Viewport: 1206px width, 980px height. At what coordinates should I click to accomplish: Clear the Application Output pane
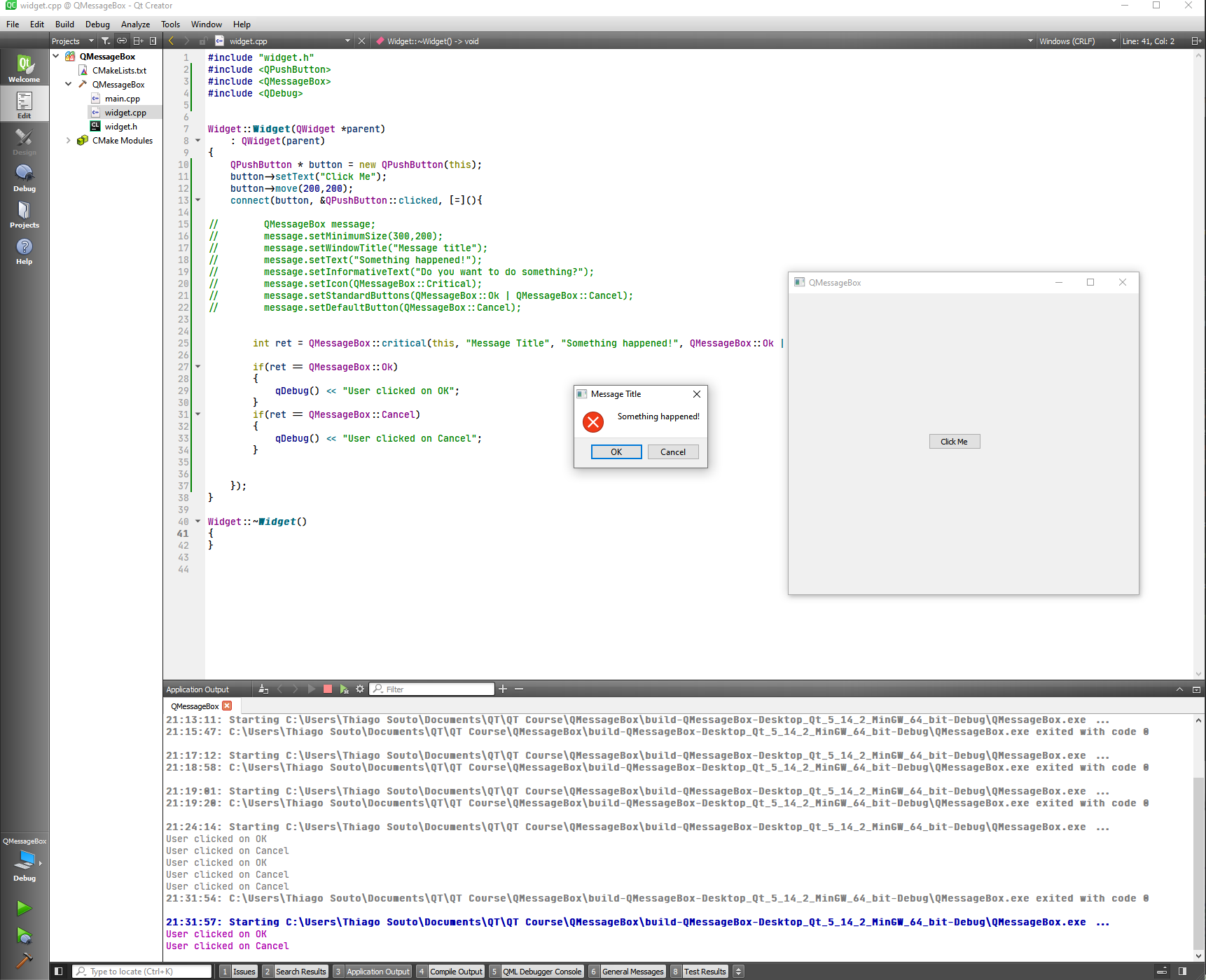tap(263, 689)
